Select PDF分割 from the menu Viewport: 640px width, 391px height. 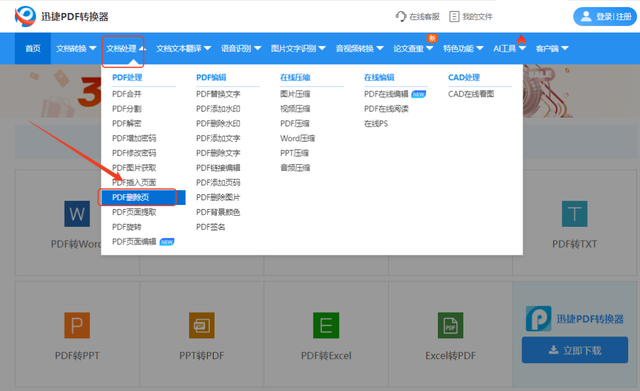tap(127, 109)
